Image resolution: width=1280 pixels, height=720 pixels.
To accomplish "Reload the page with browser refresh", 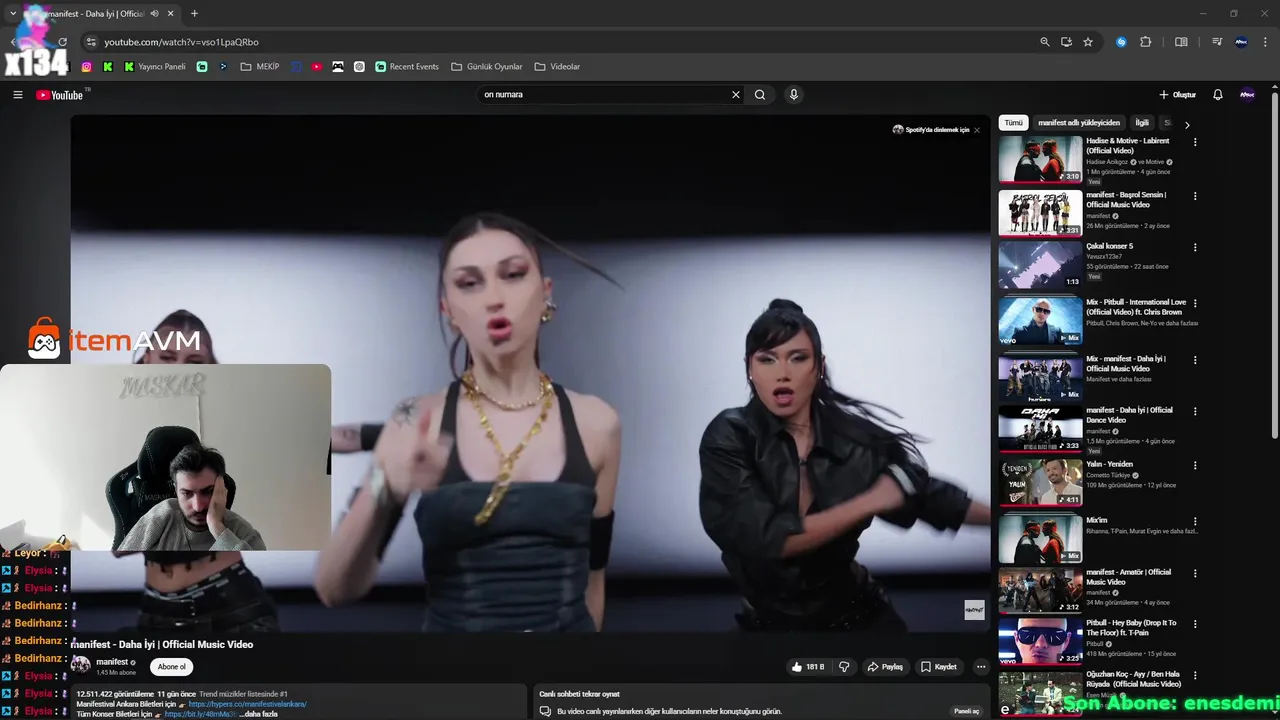I will click(x=62, y=42).
